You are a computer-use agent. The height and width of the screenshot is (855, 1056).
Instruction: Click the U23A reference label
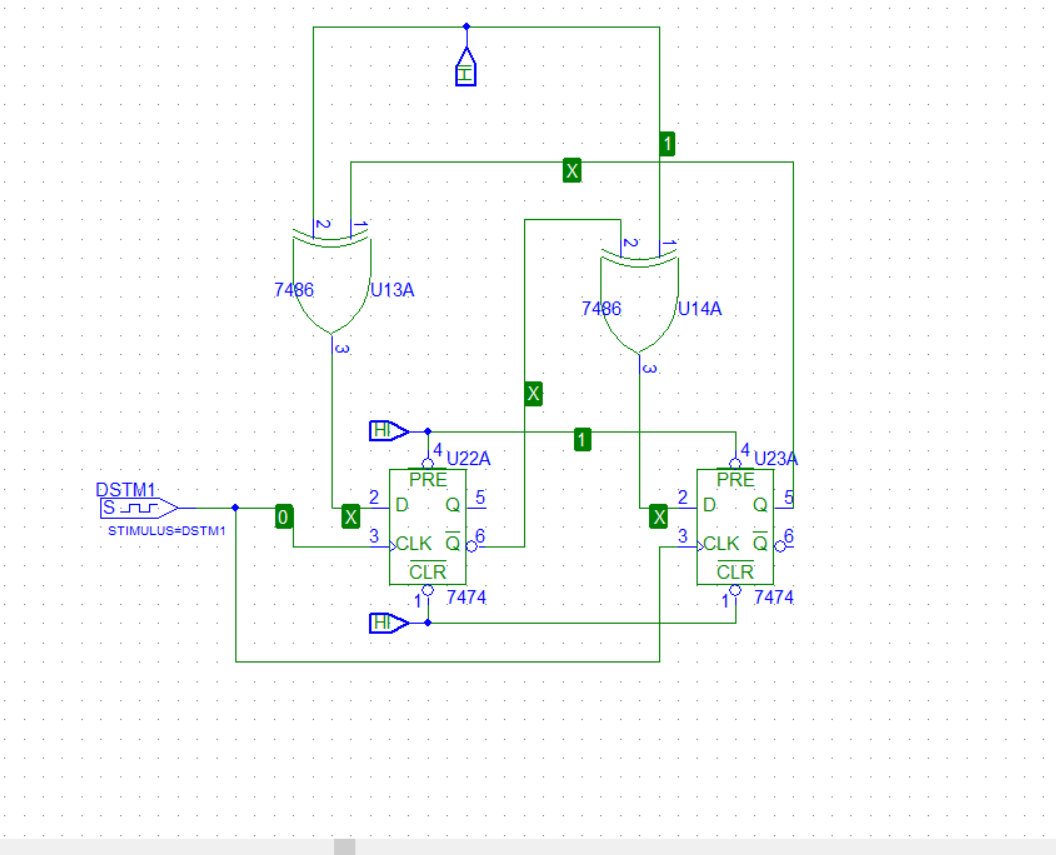776,458
